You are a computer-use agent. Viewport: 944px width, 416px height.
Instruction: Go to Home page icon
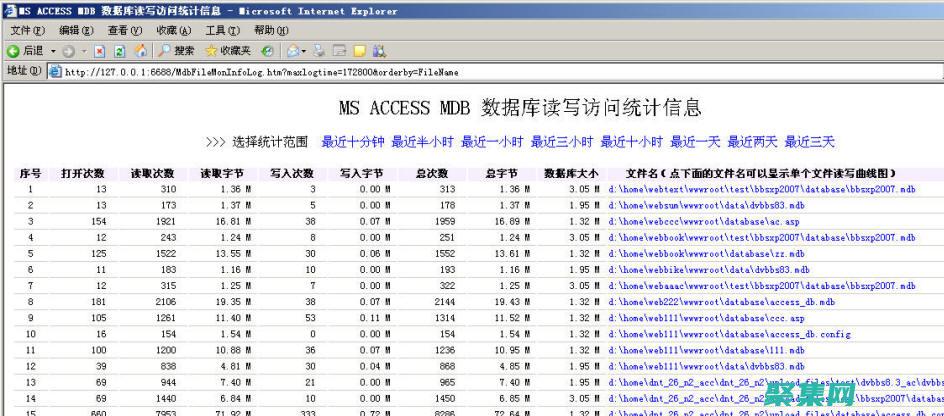tap(140, 51)
